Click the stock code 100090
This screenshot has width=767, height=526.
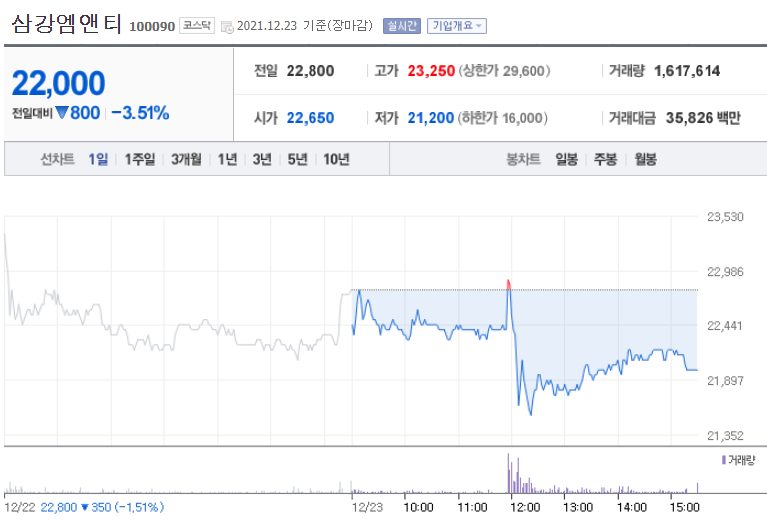point(152,26)
